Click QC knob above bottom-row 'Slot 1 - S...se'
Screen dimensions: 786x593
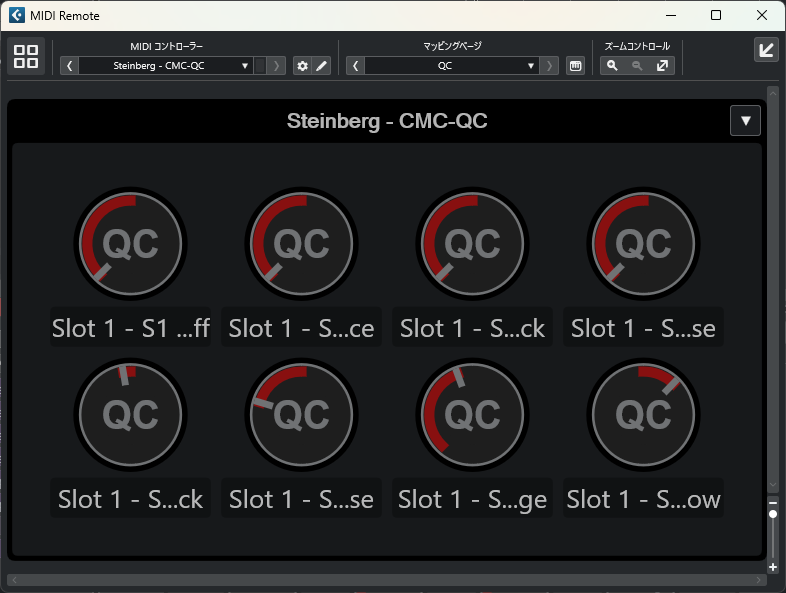pos(301,415)
